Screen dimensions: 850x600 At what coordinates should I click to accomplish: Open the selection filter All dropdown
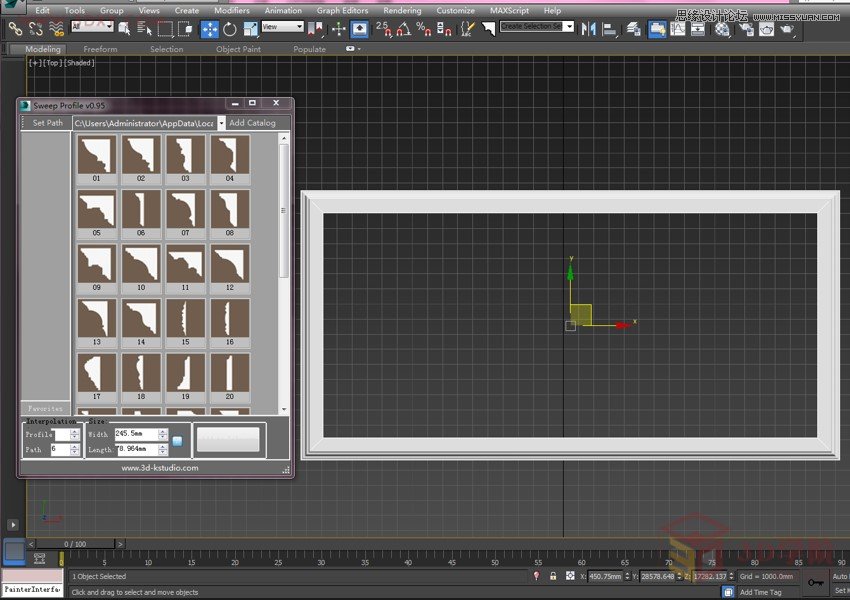click(92, 26)
